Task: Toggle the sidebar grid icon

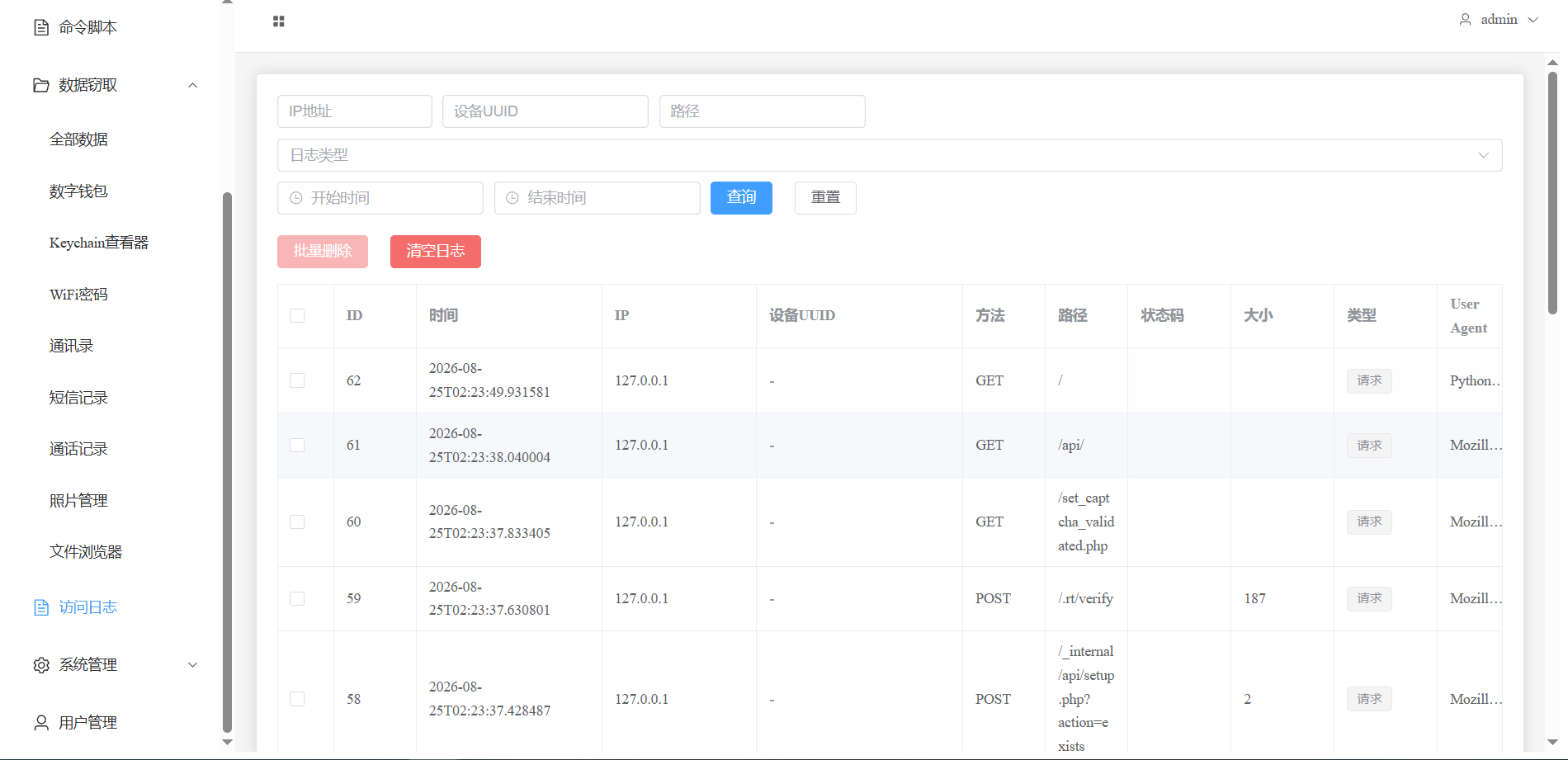Action: tap(279, 21)
